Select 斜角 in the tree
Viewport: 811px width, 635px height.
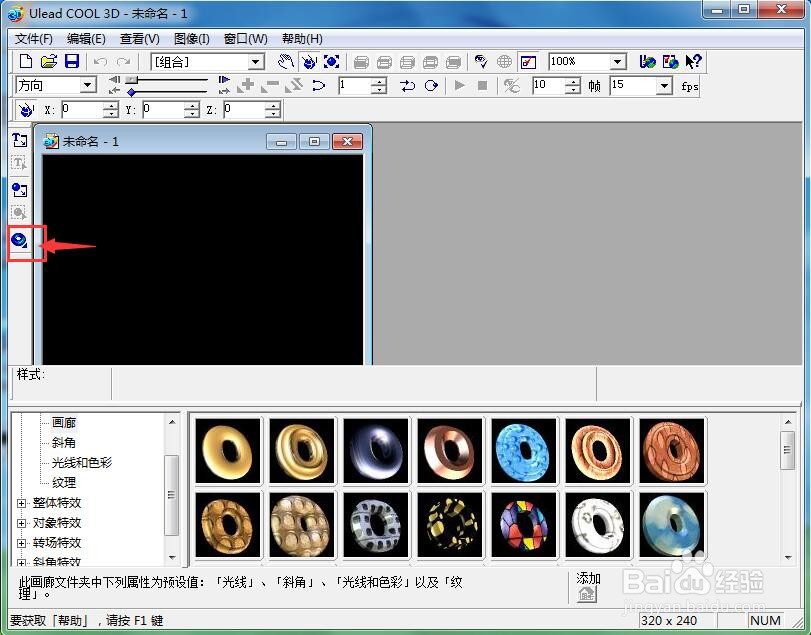64,443
